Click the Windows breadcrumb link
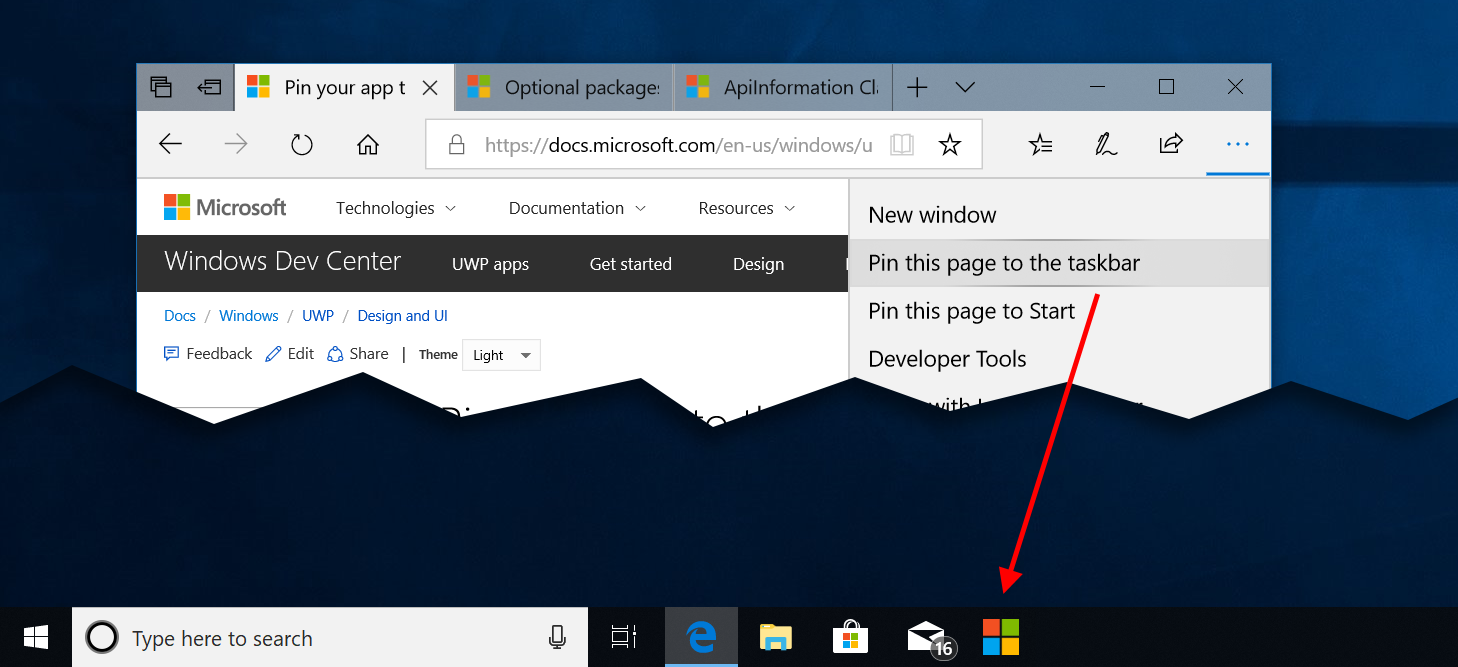Viewport: 1458px width, 667px height. tap(249, 316)
